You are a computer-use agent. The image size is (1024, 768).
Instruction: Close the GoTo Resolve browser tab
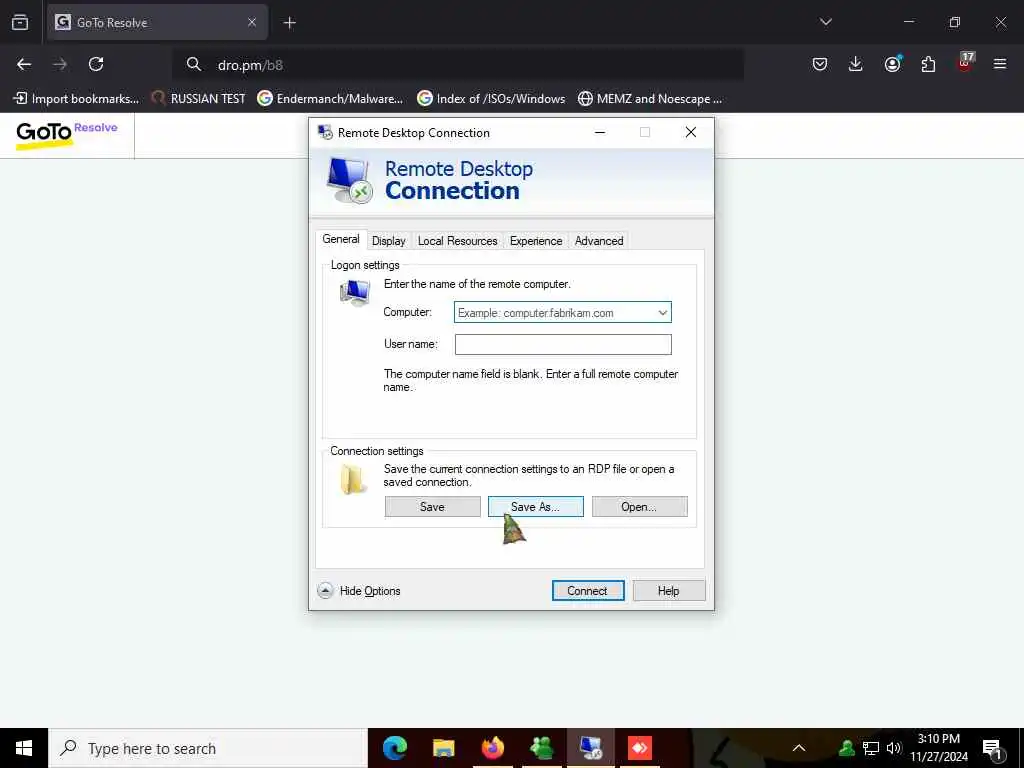(251, 22)
